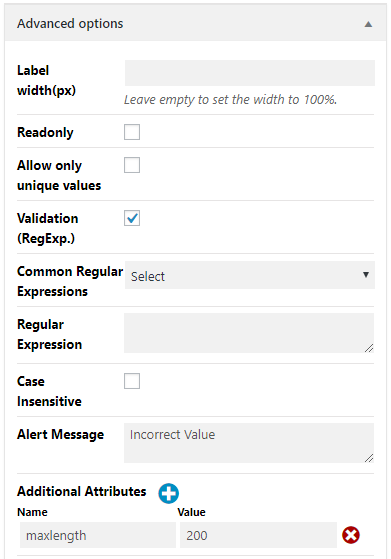Enable the Readonly checkbox

[132, 132]
